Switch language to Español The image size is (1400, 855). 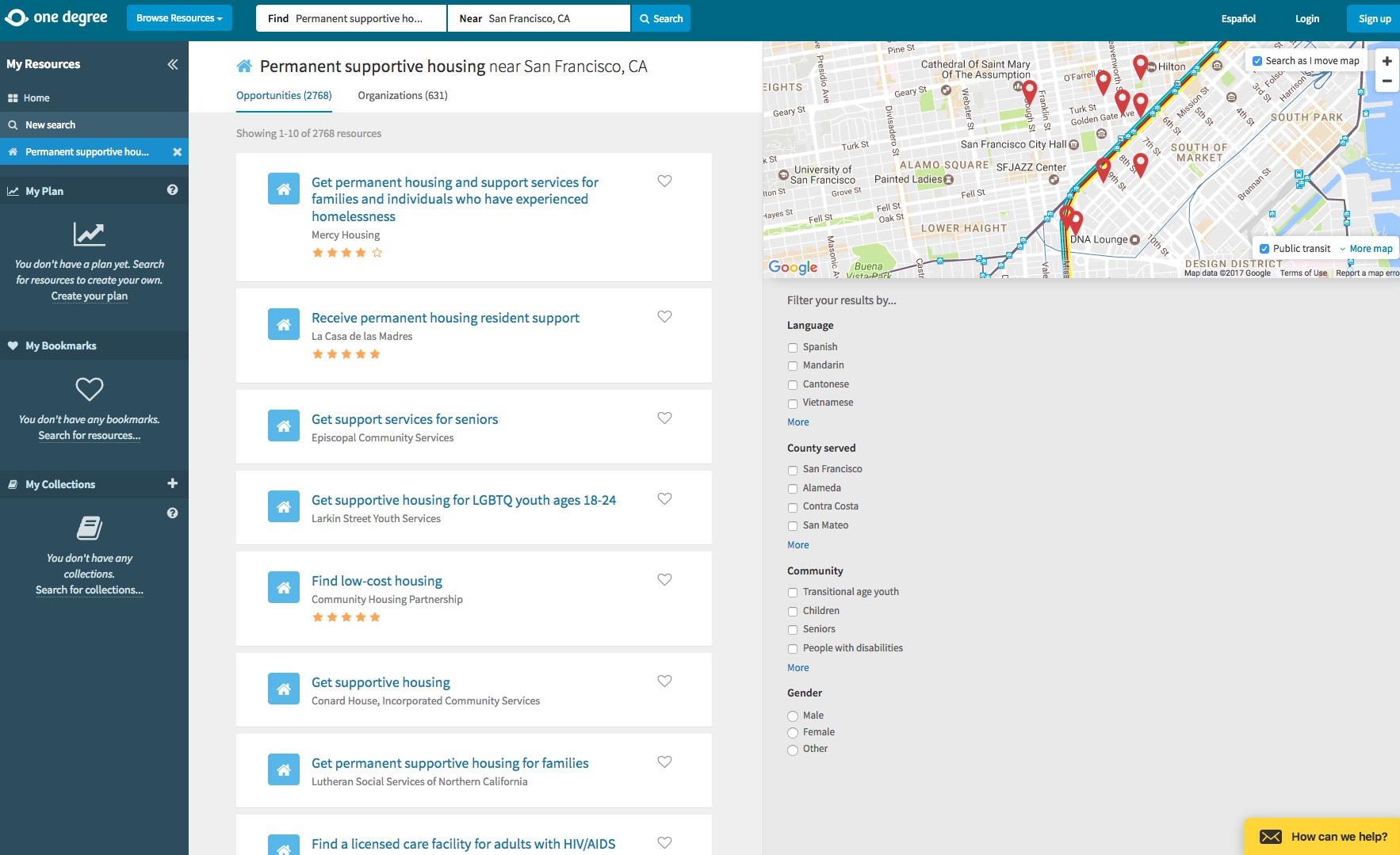(1238, 18)
